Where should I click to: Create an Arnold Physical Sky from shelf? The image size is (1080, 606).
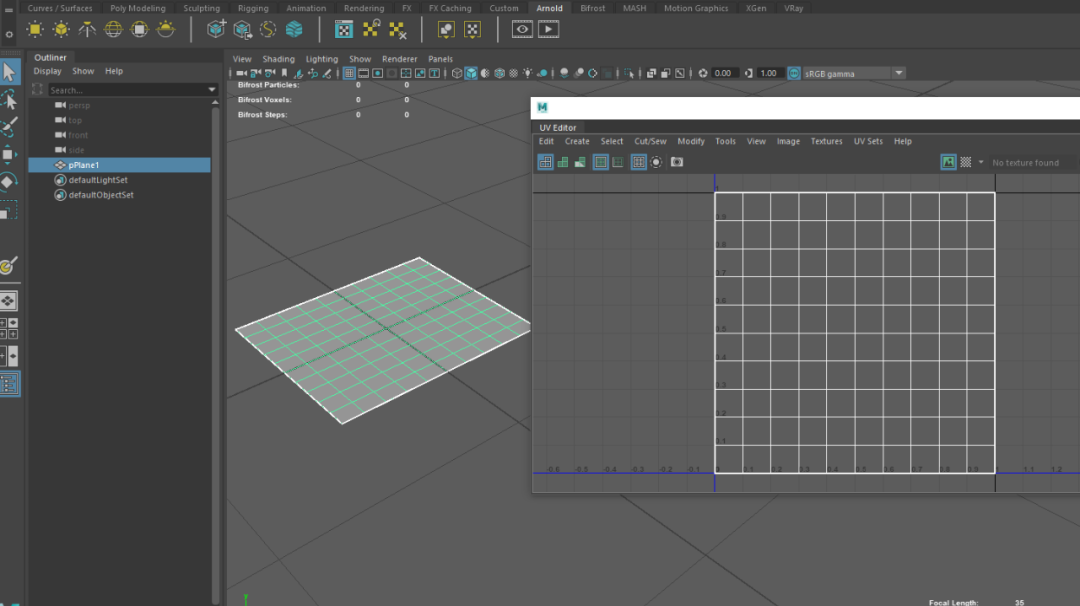point(166,29)
